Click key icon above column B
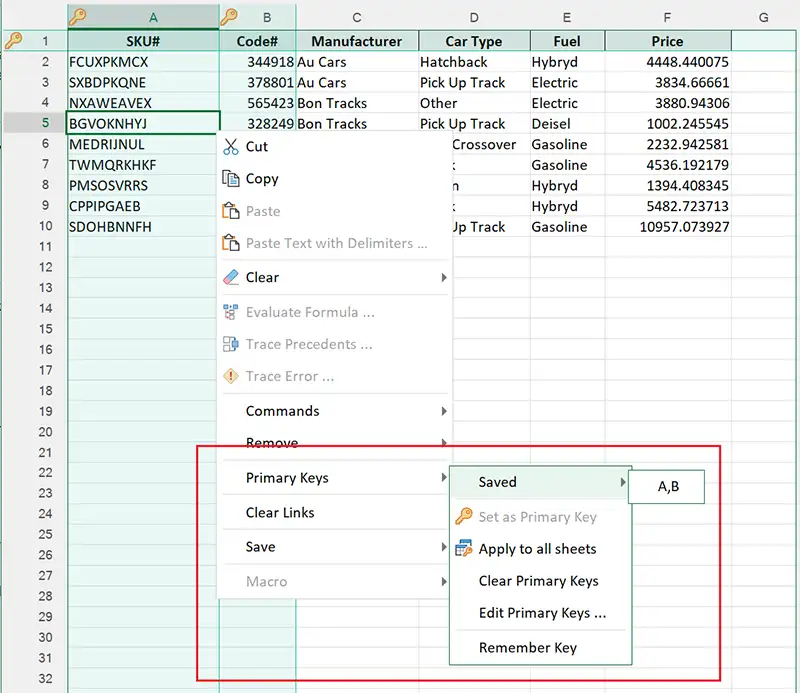This screenshot has width=800, height=693. (x=229, y=16)
